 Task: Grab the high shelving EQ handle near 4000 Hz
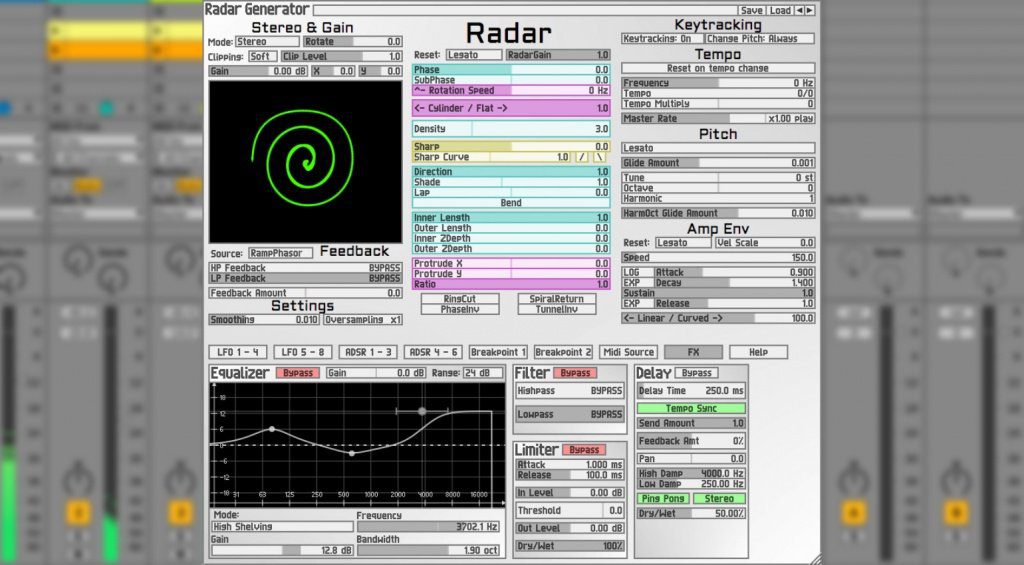click(x=423, y=411)
